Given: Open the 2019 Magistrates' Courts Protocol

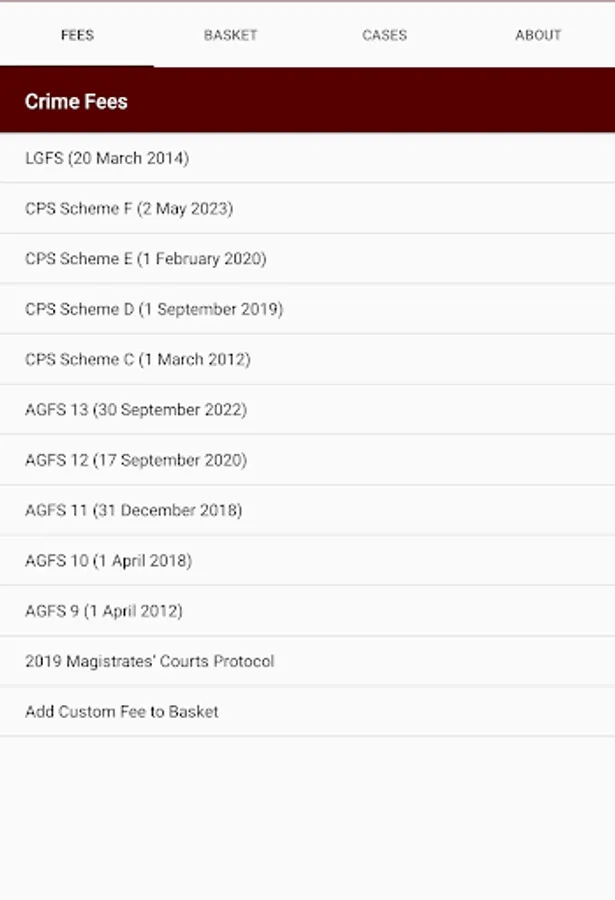Looking at the screenshot, I should [x=150, y=661].
